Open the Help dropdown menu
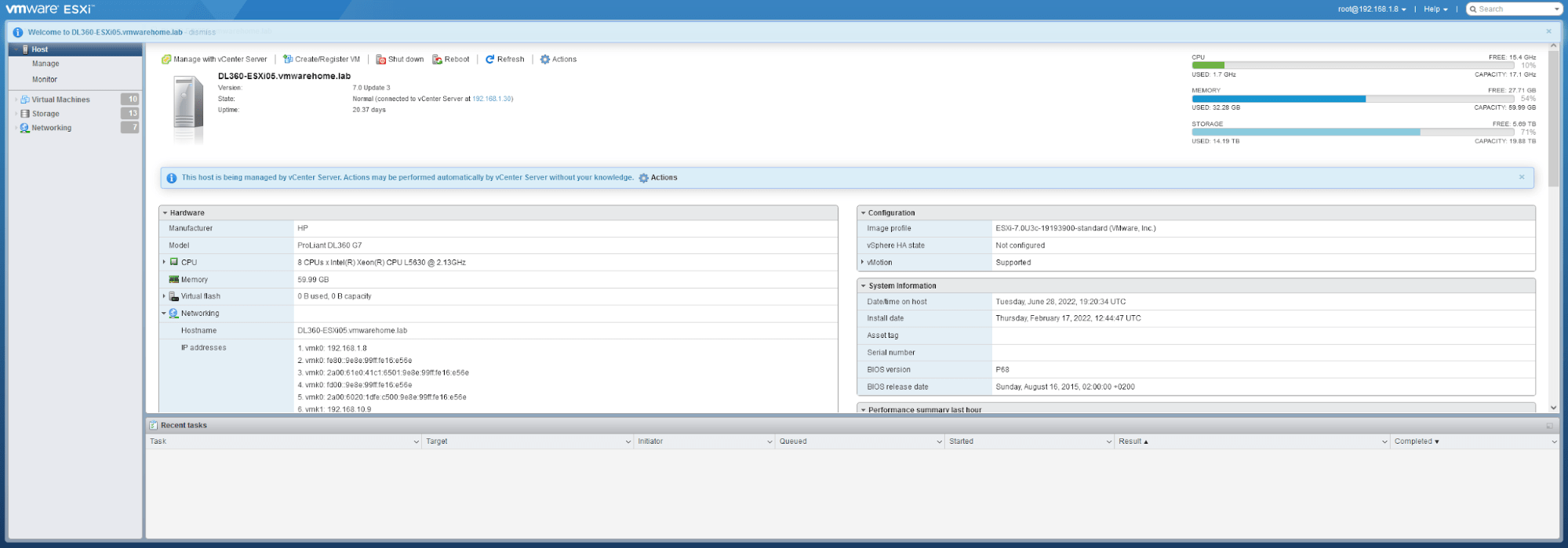1568x548 pixels. 1436,9
